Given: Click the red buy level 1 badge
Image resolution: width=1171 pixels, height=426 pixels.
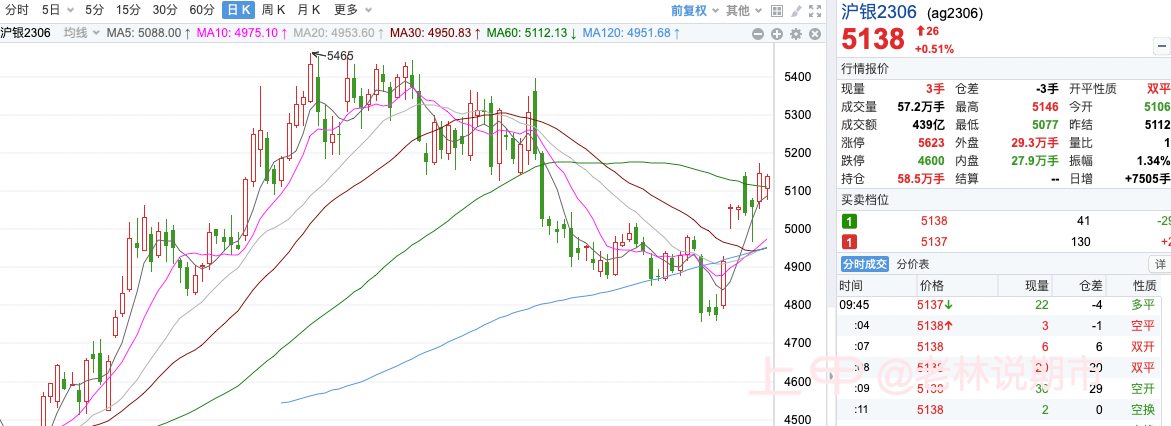Looking at the screenshot, I should pyautogui.click(x=849, y=242).
